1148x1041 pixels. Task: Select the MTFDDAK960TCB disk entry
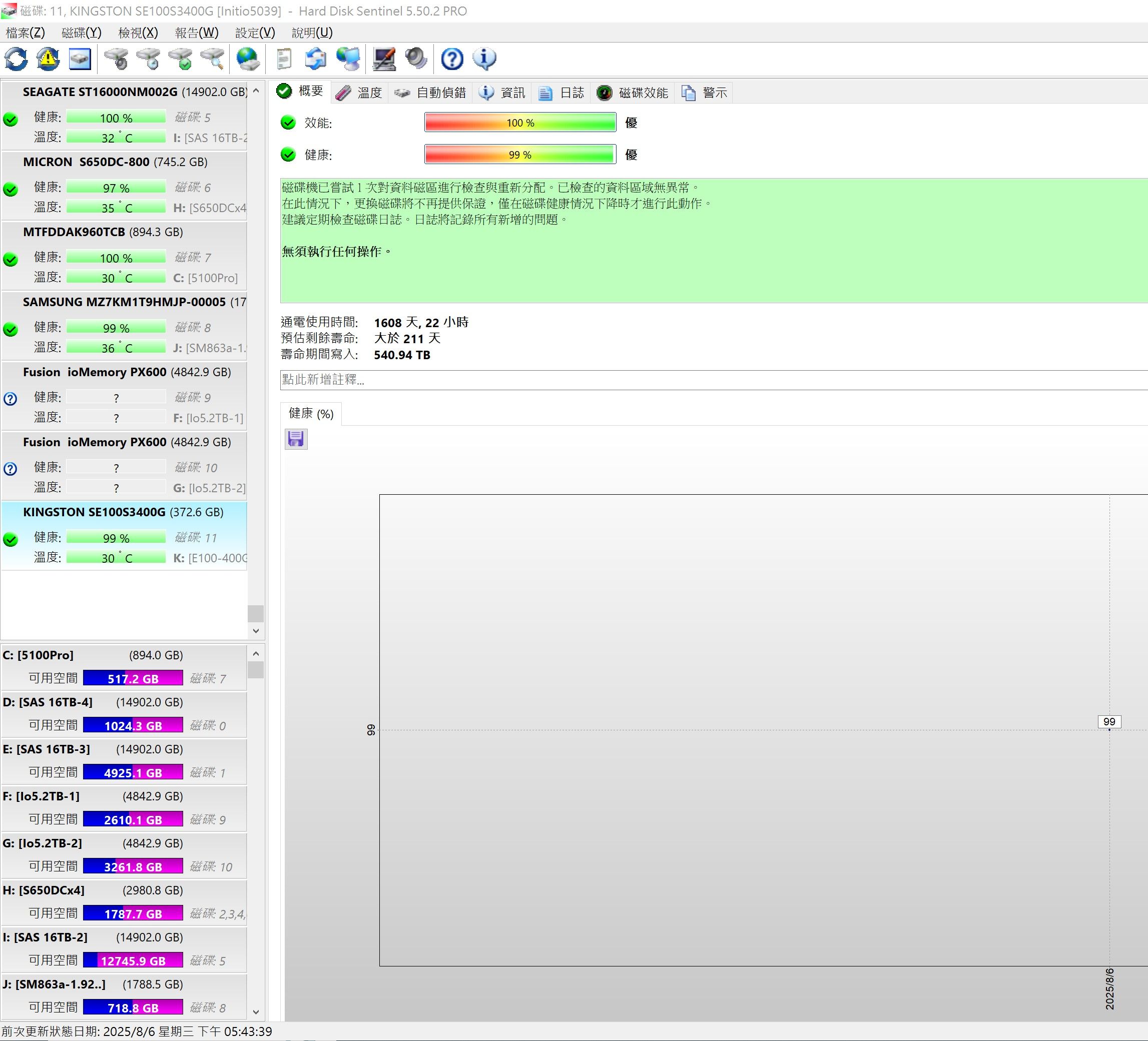(x=124, y=255)
